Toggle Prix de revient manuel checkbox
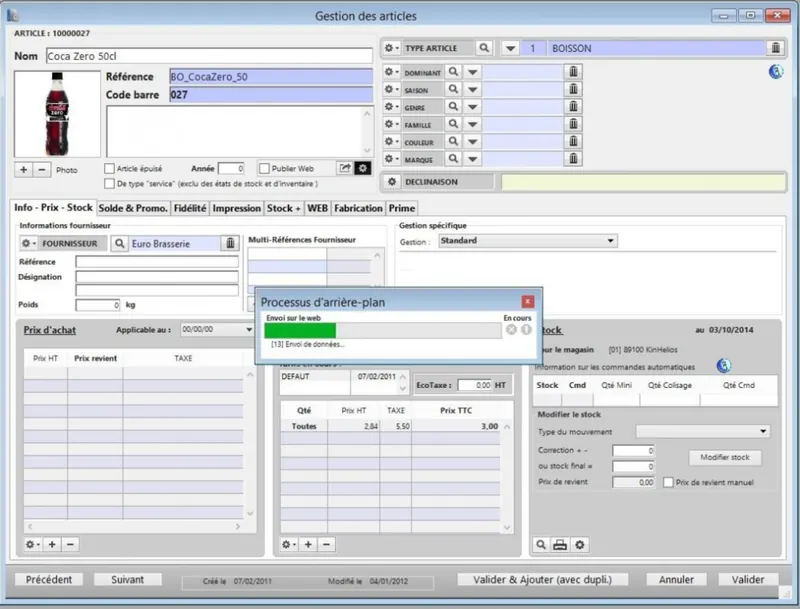Screen dimensions: 800x609 [668, 482]
